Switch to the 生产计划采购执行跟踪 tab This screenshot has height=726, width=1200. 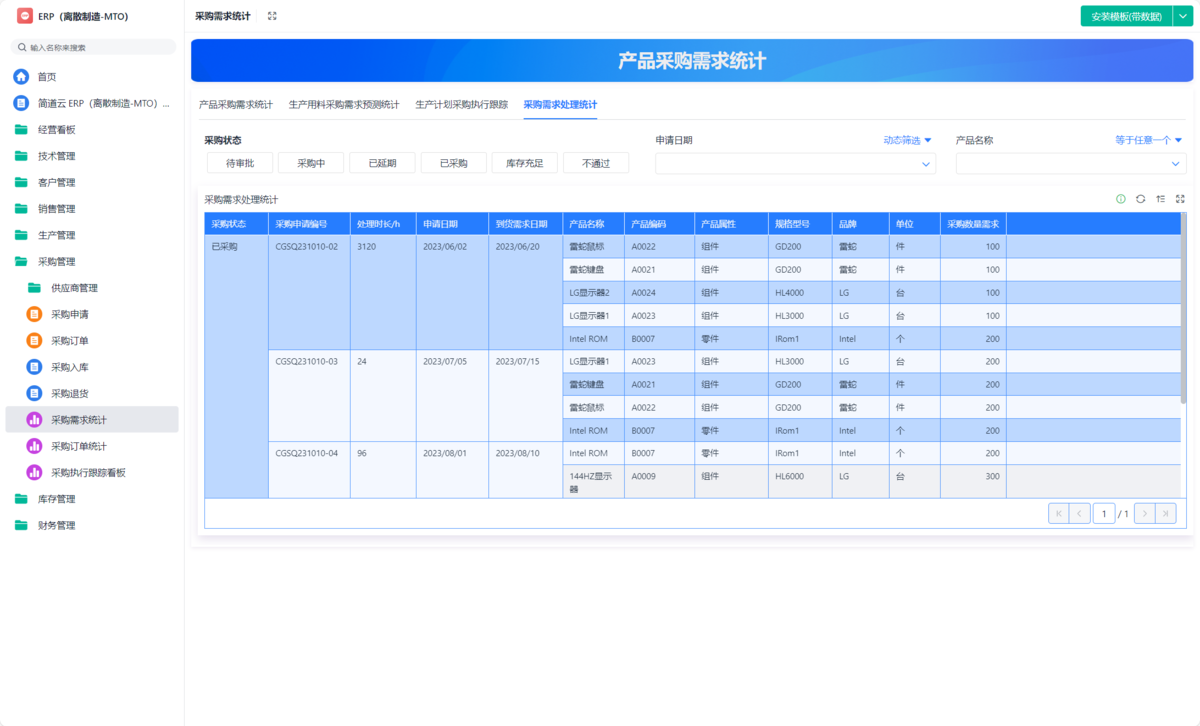point(461,105)
